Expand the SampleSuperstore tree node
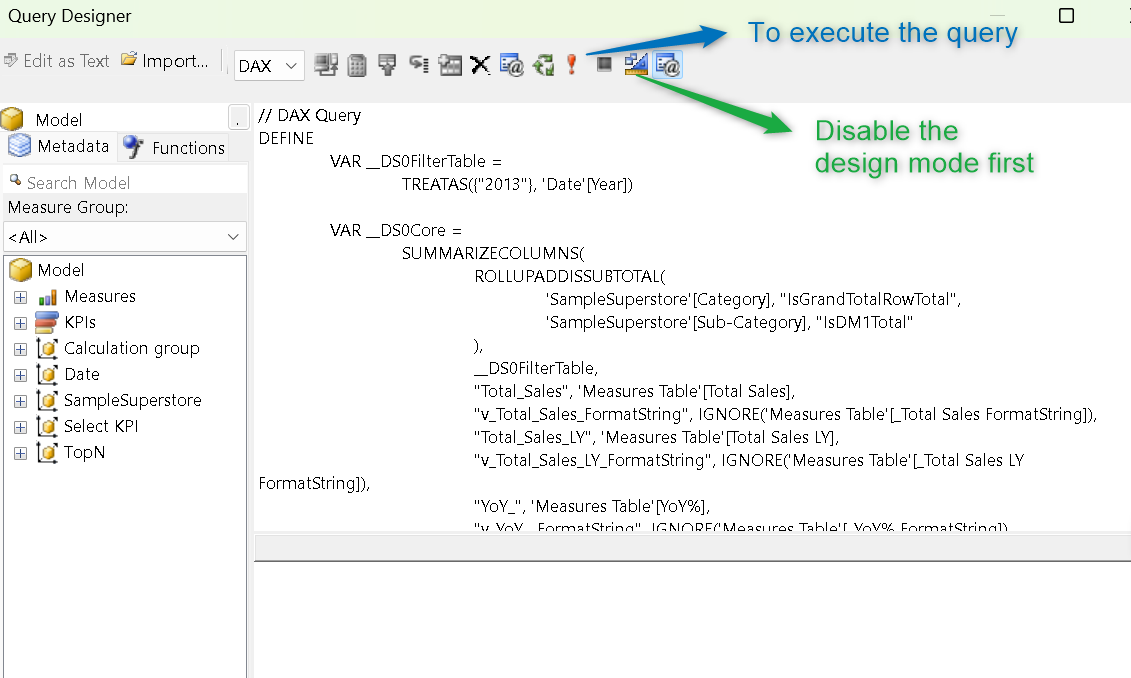Screen dimensions: 1131x678 coord(20,401)
